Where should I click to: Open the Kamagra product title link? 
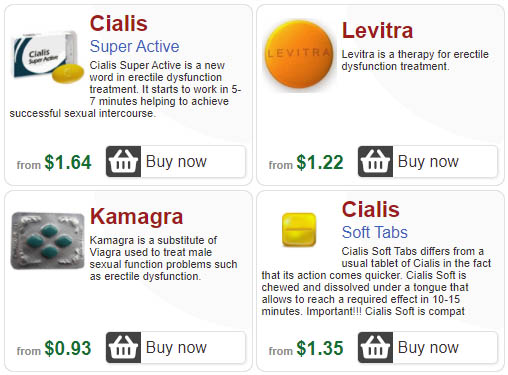pos(136,216)
